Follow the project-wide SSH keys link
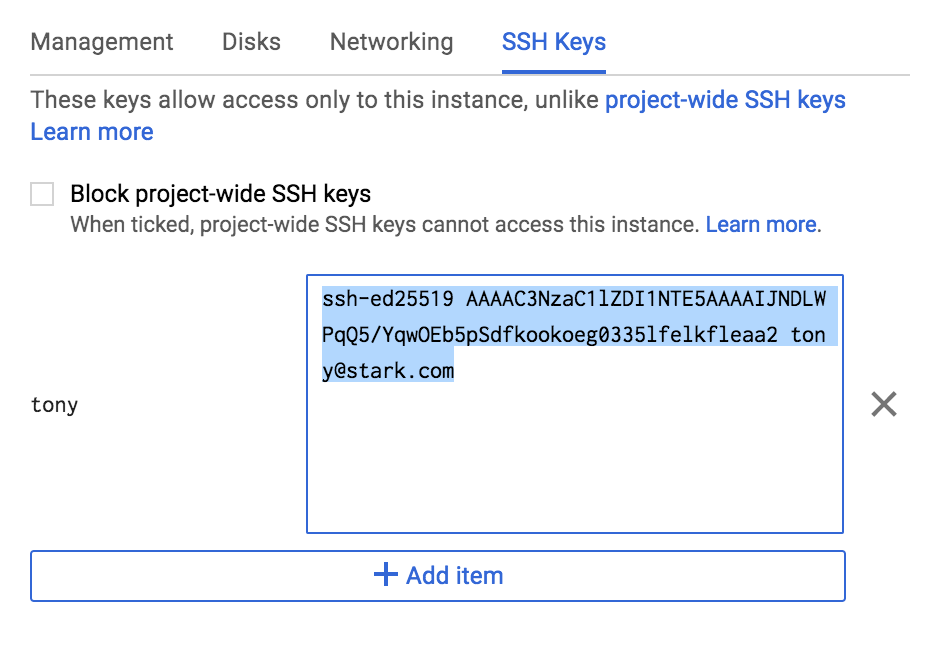Screen dimensions: 946x648 click(x=725, y=100)
